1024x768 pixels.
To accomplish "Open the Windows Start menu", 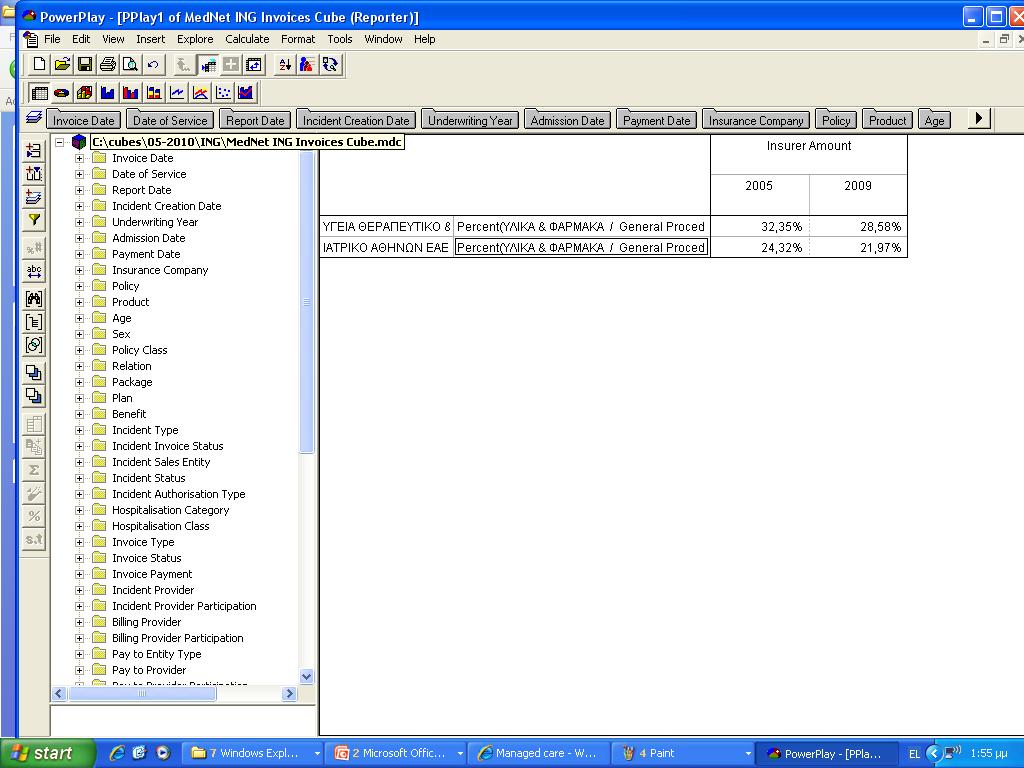I will [47, 753].
